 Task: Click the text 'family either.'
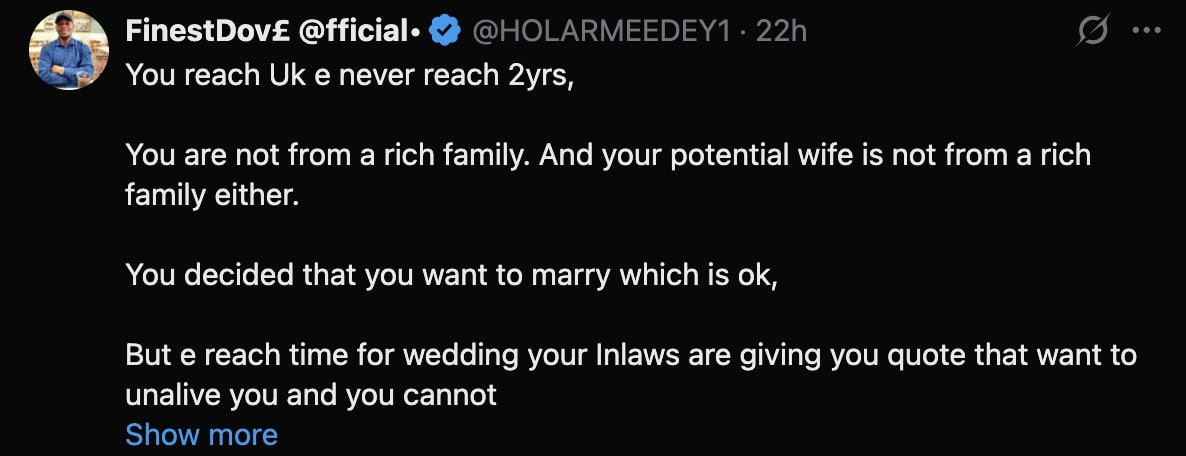[x=212, y=195]
